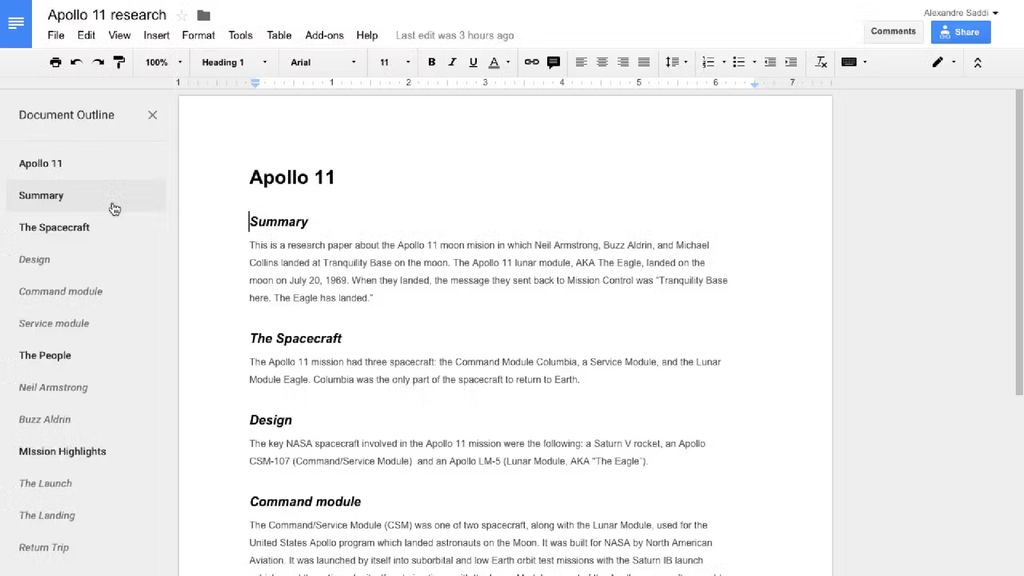Toggle bold formatting
The width and height of the screenshot is (1024, 576).
pos(431,62)
